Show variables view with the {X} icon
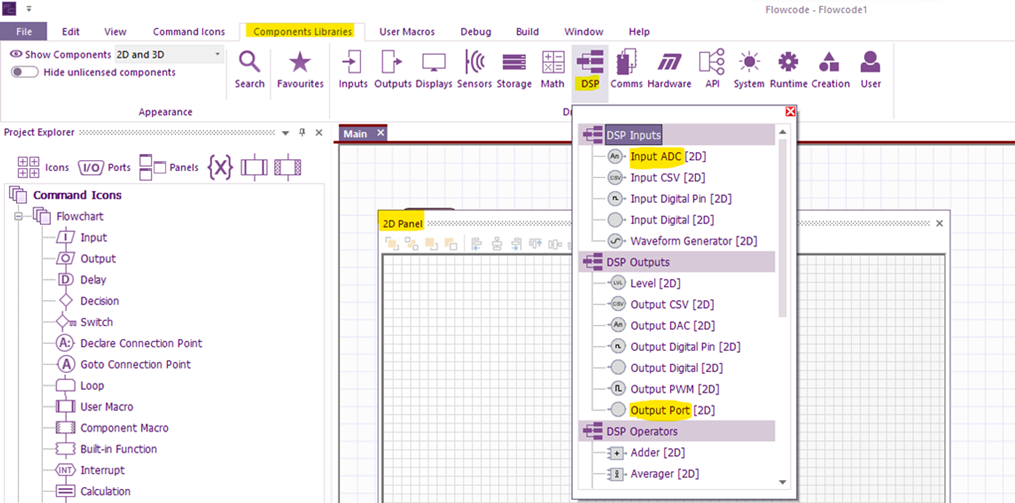The height and width of the screenshot is (503, 1015). coord(220,168)
